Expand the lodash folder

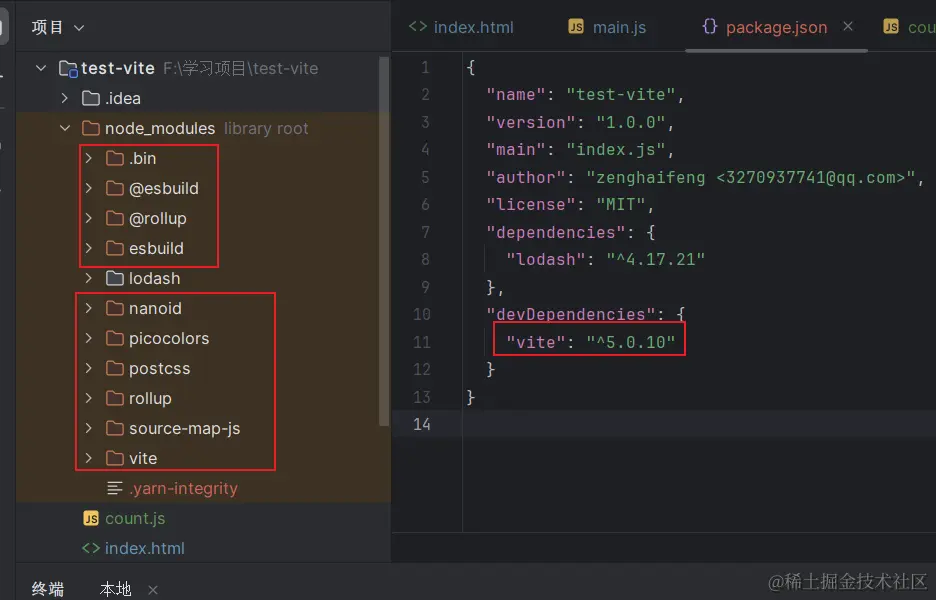coord(88,278)
